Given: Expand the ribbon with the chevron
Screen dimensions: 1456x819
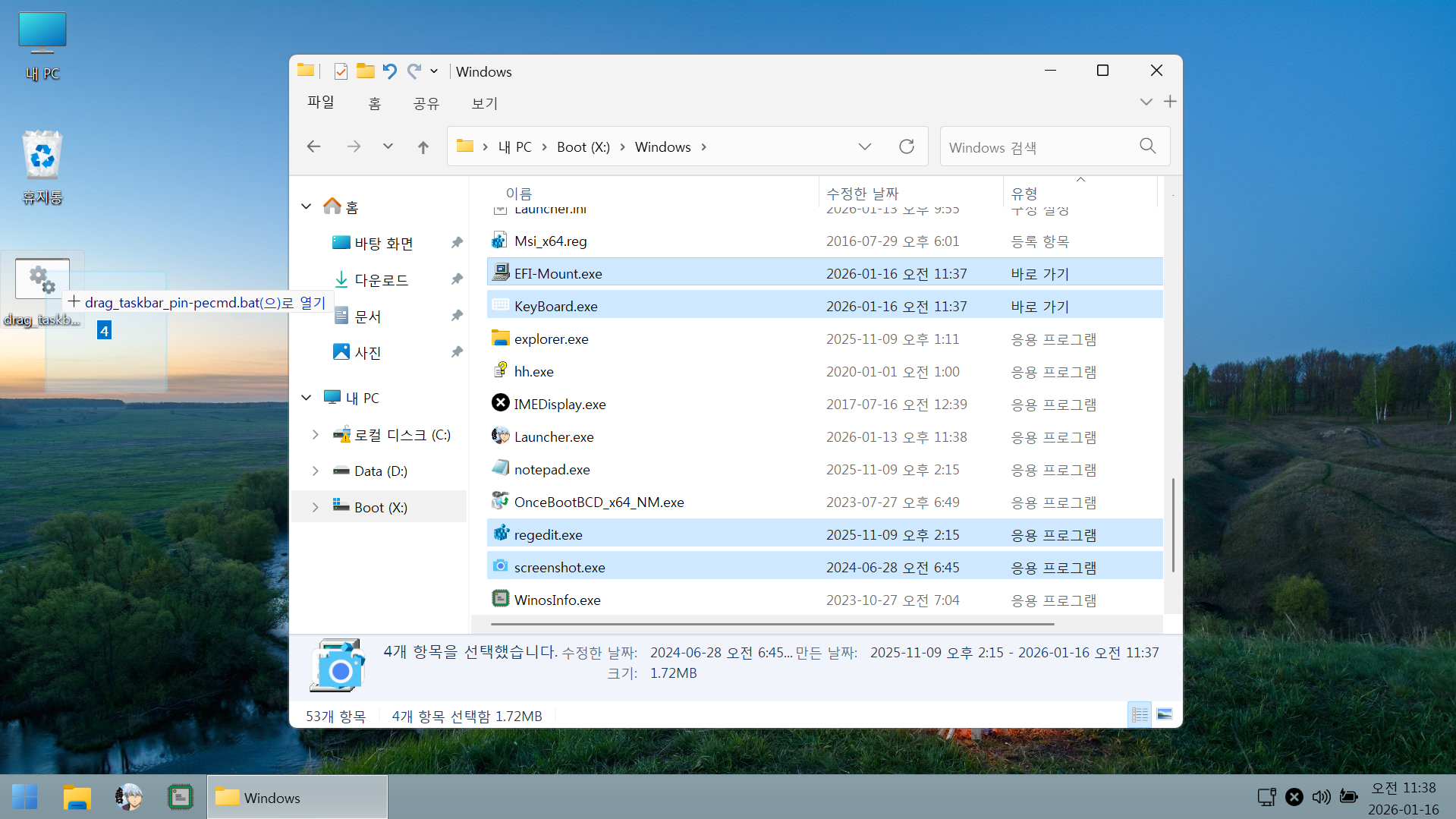Looking at the screenshot, I should pyautogui.click(x=1146, y=102).
